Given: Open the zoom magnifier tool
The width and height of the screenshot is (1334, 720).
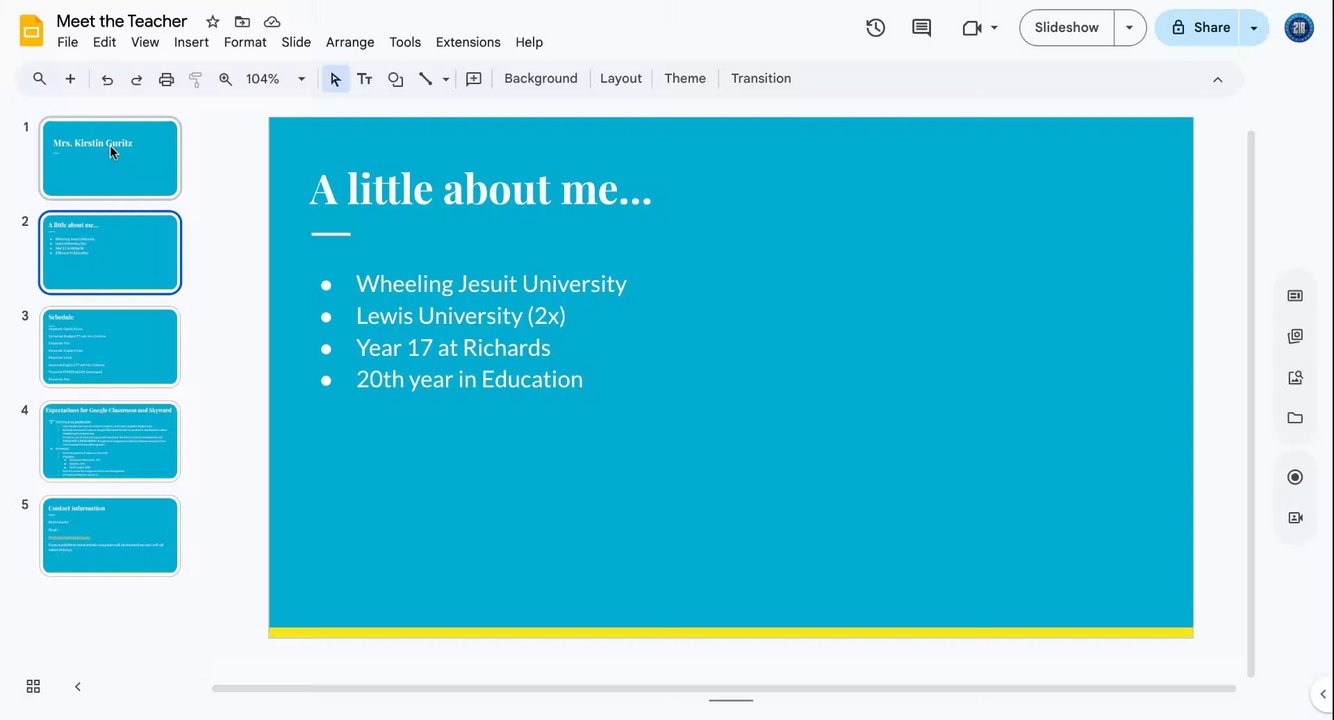Looking at the screenshot, I should [x=226, y=79].
